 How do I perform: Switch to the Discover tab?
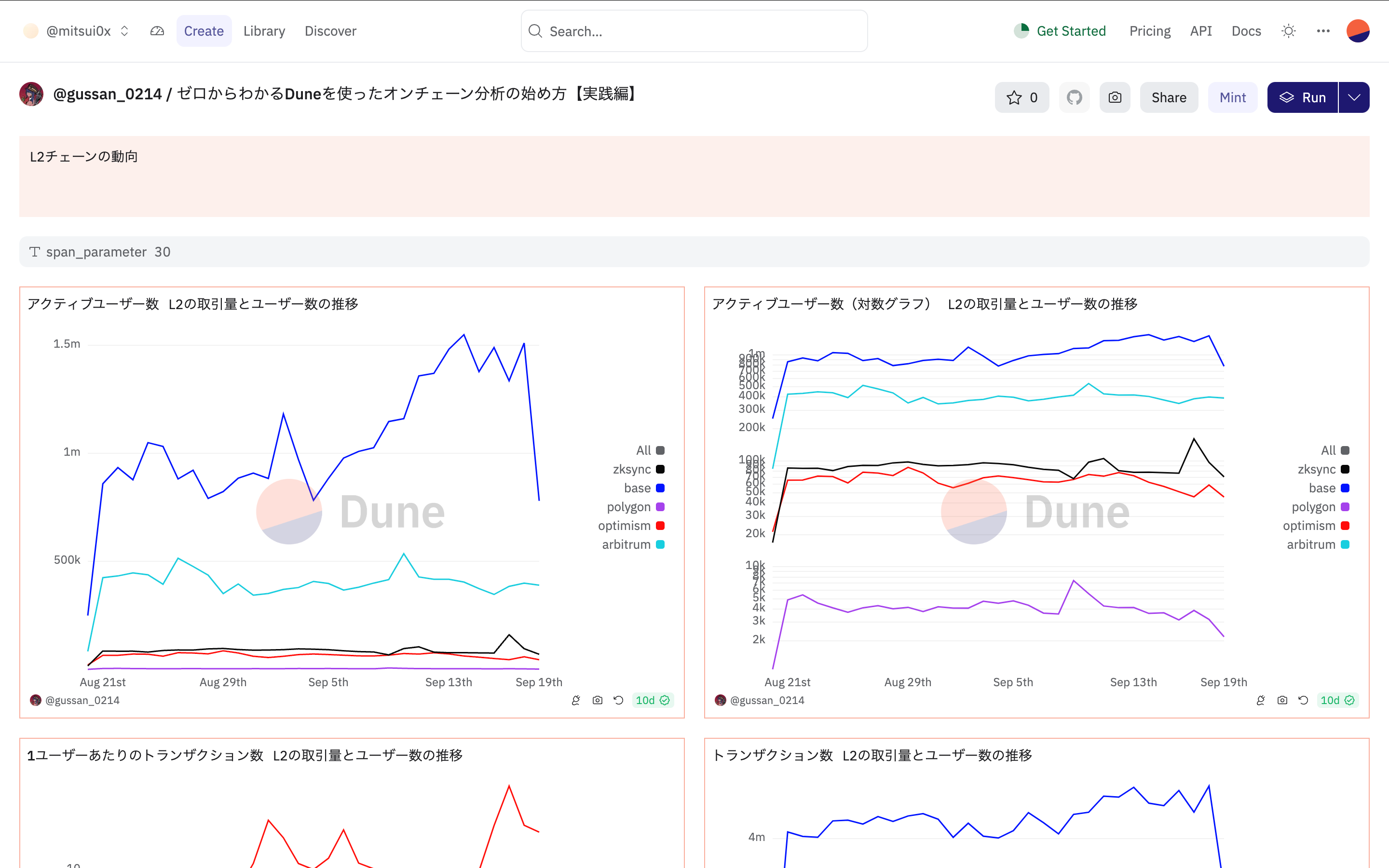pyautogui.click(x=330, y=31)
